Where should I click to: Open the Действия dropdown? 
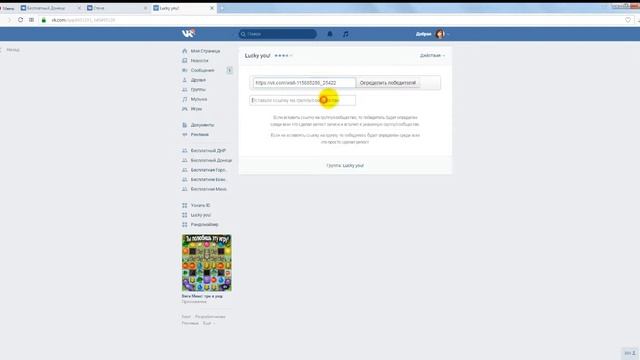pyautogui.click(x=432, y=56)
